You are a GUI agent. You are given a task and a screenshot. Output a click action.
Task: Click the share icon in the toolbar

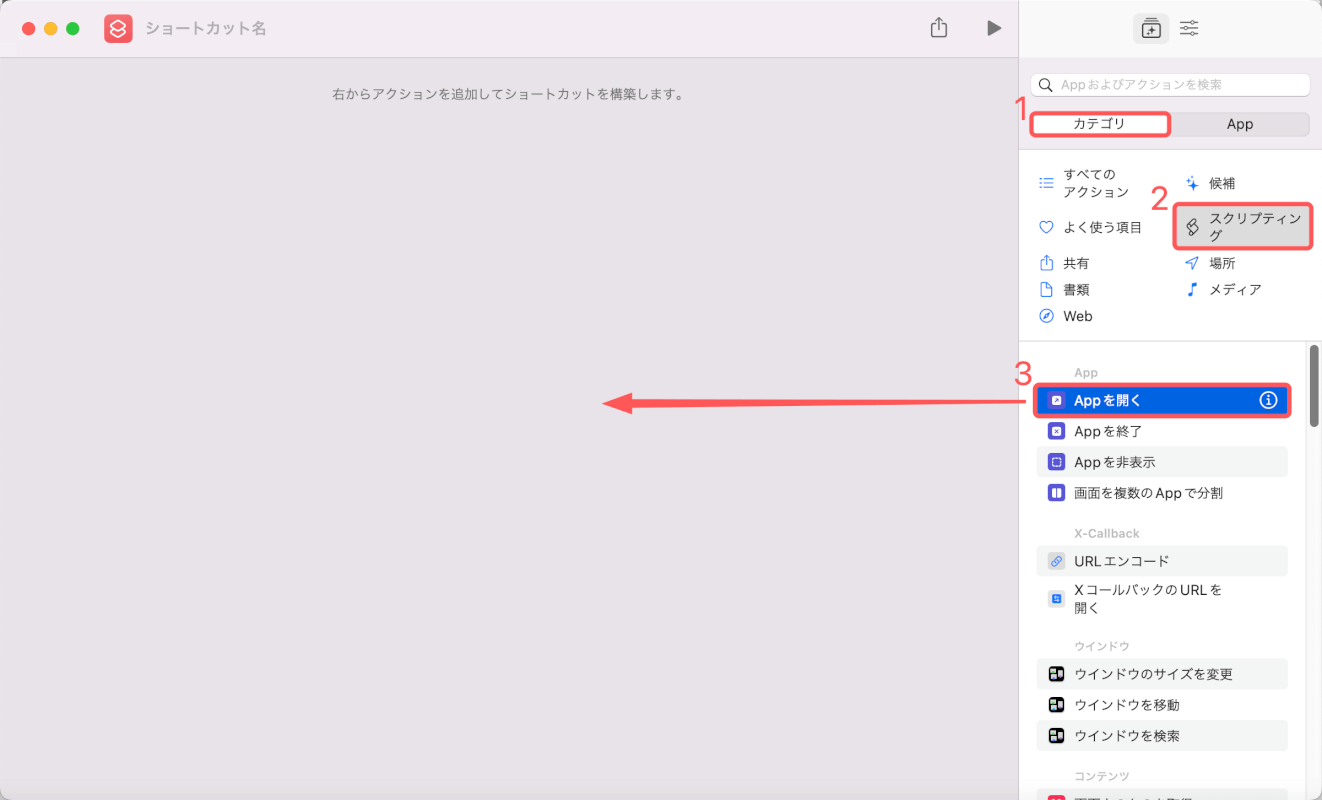[938, 28]
